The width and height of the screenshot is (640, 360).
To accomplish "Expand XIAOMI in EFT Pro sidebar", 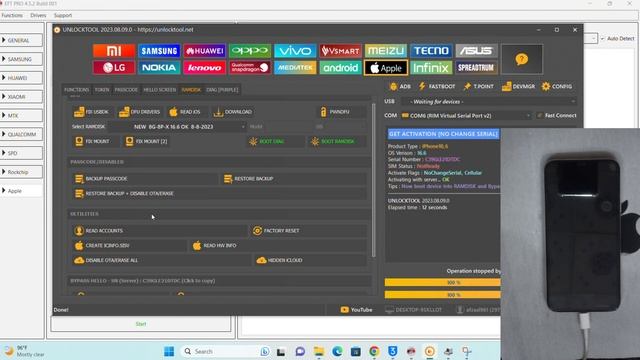I will (21, 97).
